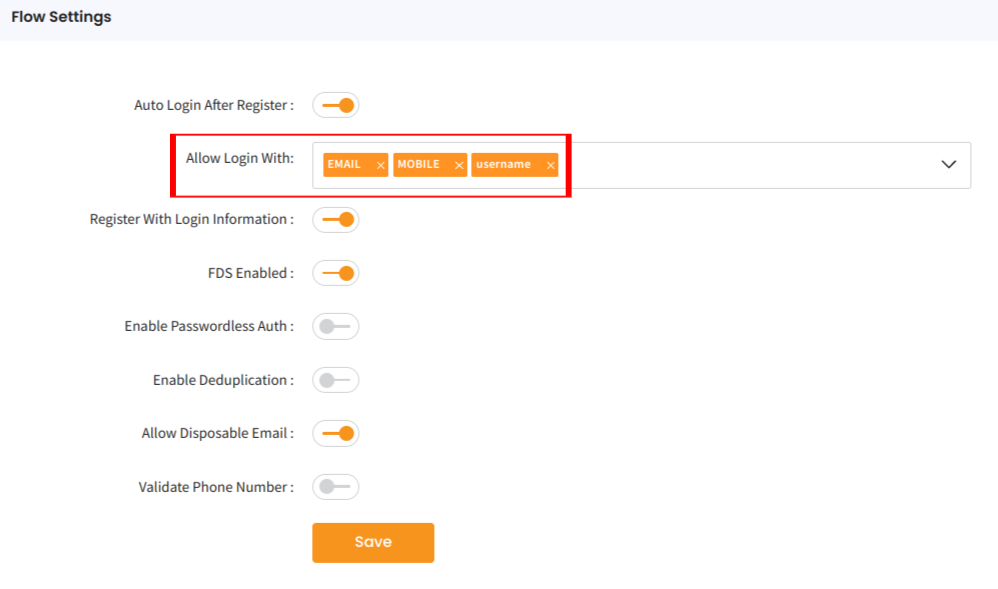This screenshot has width=998, height=589.
Task: Click the EMAIL tag chip
Action: (x=348, y=164)
